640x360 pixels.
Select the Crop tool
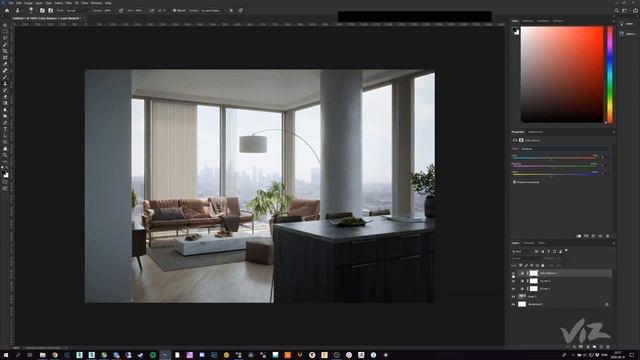[x=5, y=51]
